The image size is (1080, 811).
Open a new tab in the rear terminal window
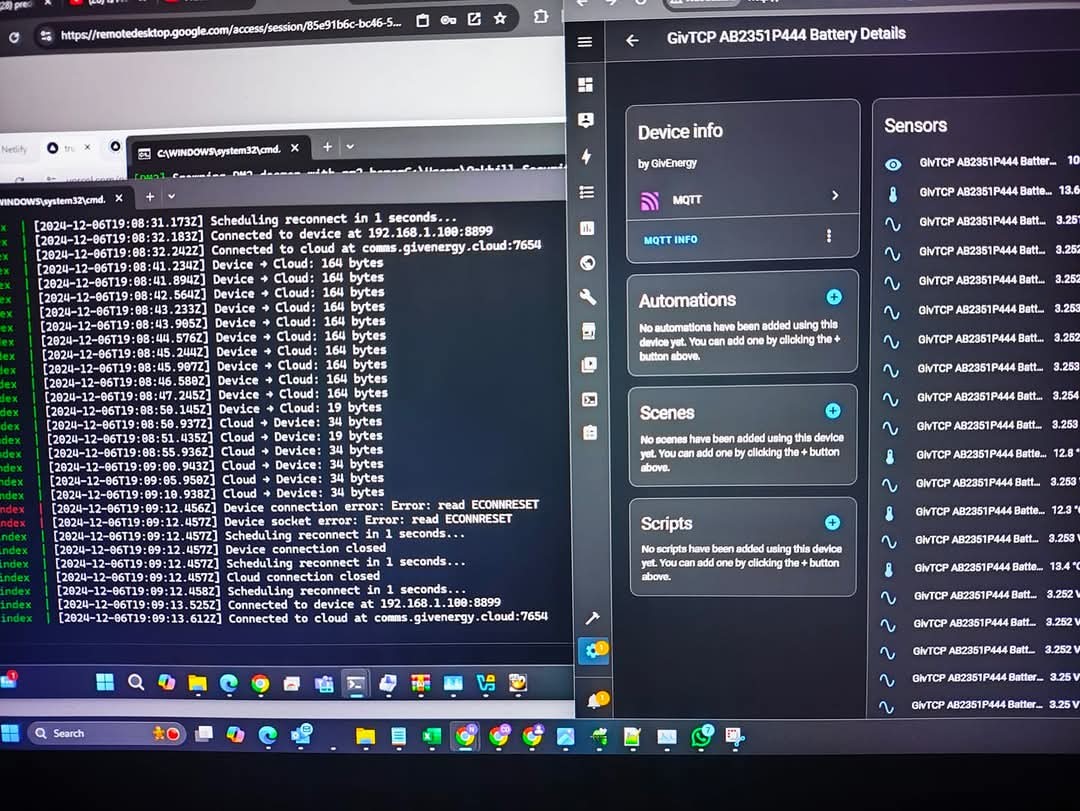327,146
